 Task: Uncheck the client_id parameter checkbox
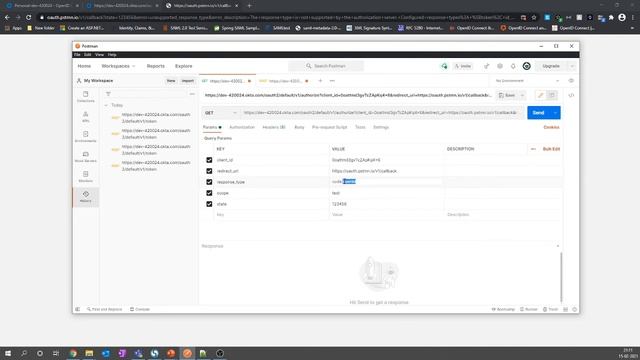209,160
